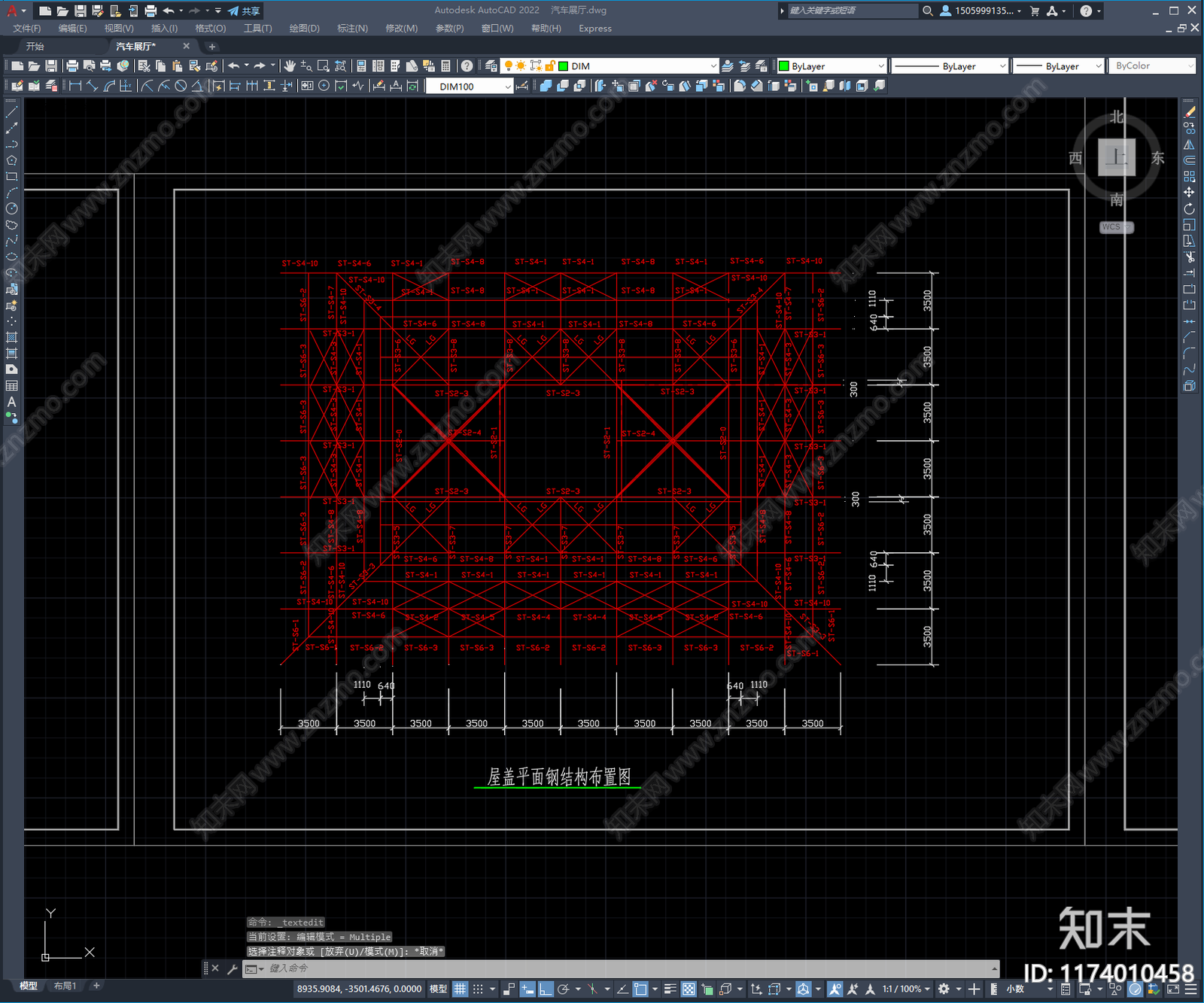Click the command line input field
The height and width of the screenshot is (1003, 1204).
coord(625,968)
